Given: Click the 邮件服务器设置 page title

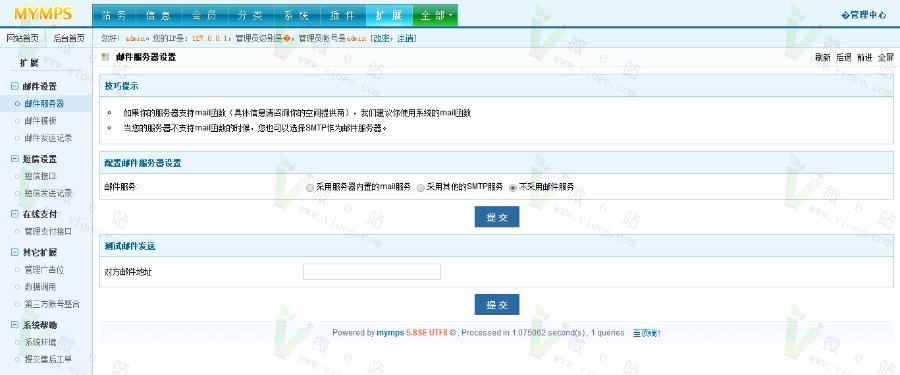Looking at the screenshot, I should (146, 57).
